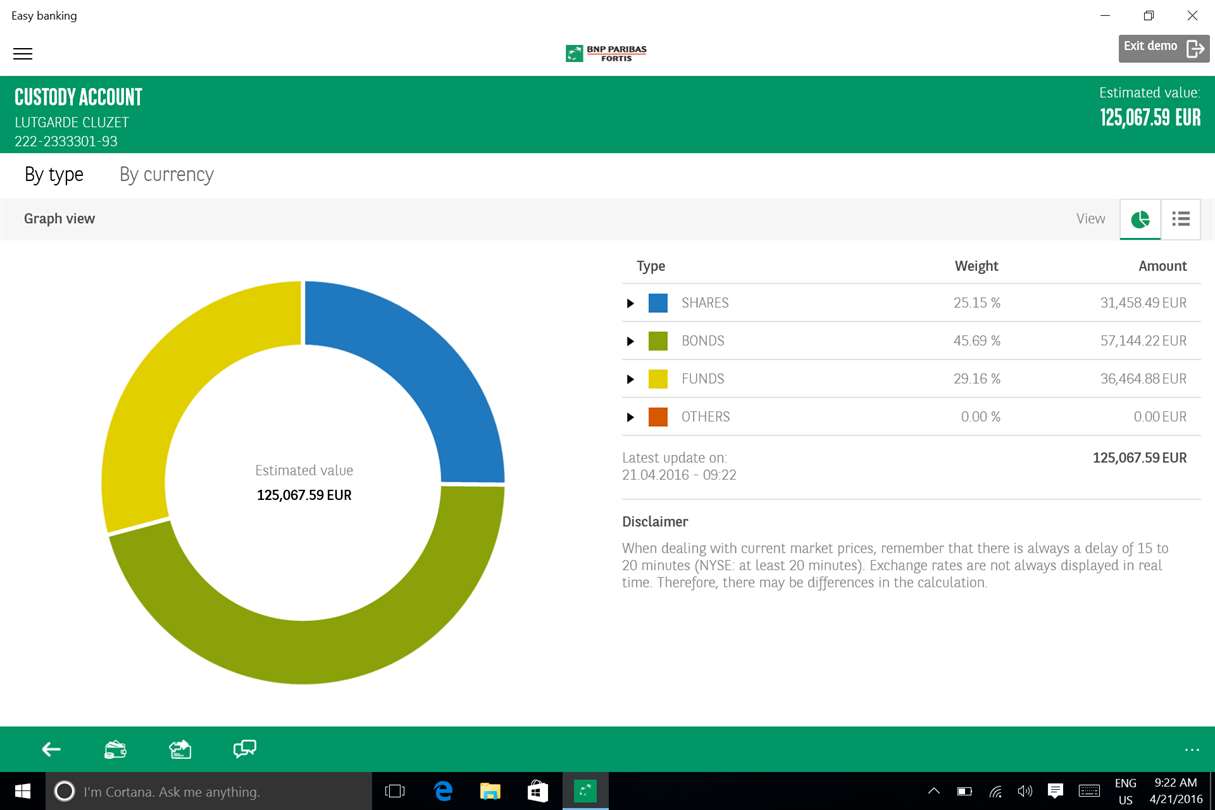Click the yellow FUNDS color swatch
This screenshot has width=1215, height=810.
tap(658, 379)
